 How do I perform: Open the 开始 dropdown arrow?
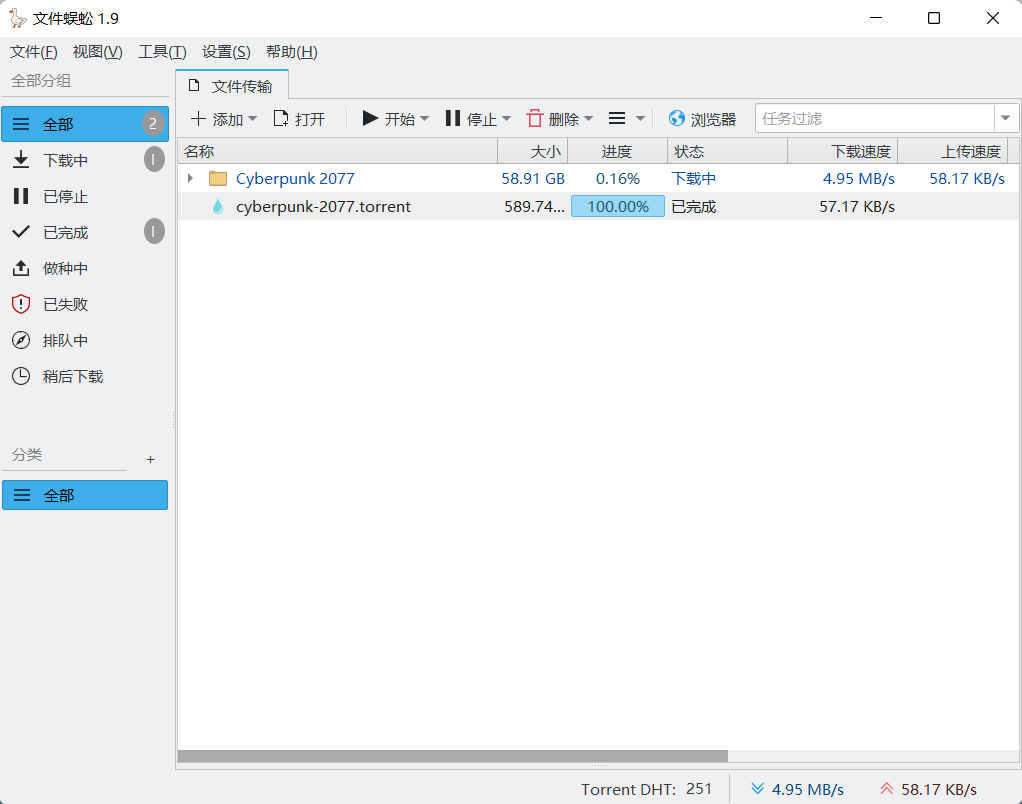tap(424, 119)
